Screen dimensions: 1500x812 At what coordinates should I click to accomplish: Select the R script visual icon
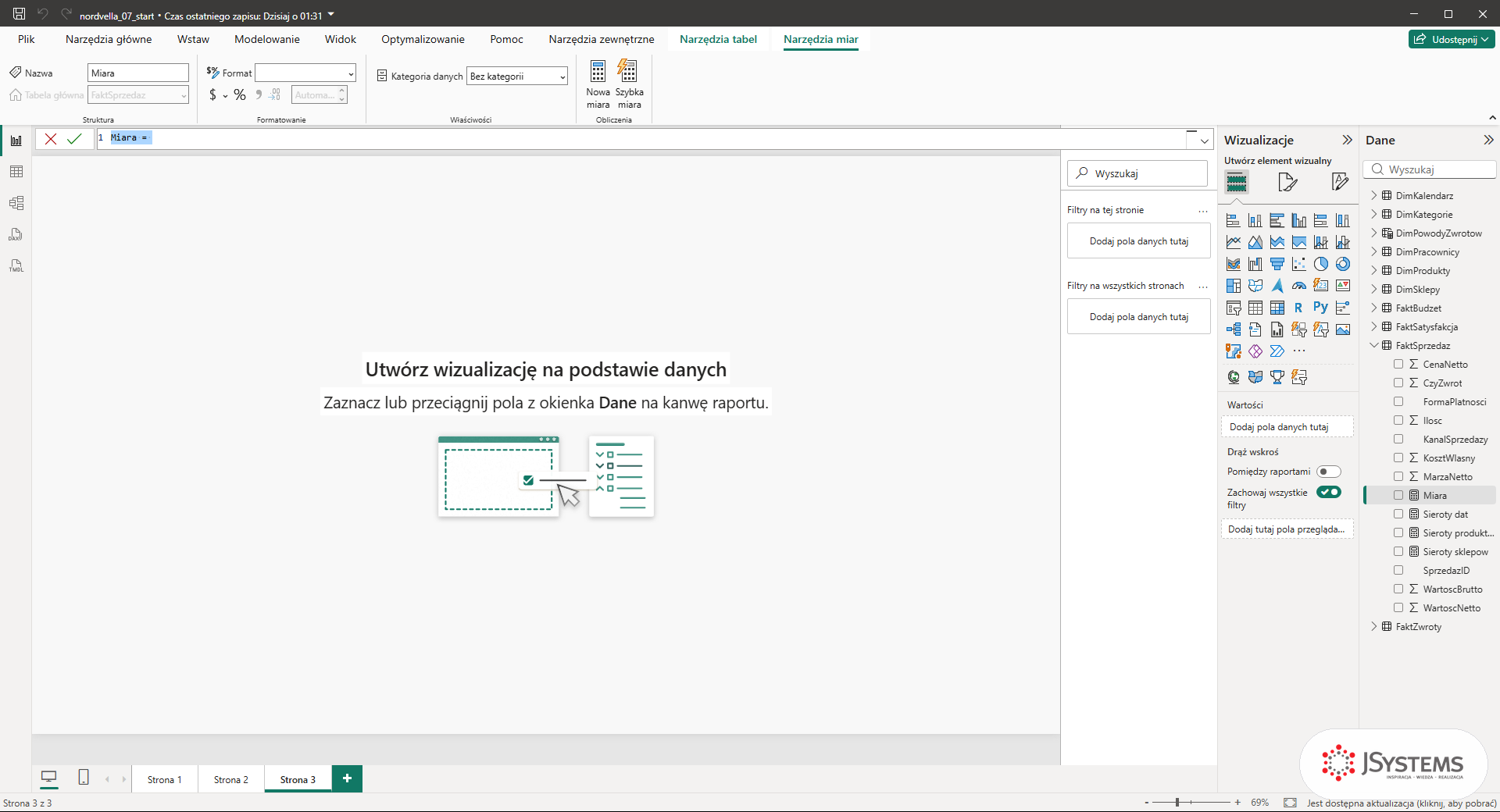pos(1298,308)
